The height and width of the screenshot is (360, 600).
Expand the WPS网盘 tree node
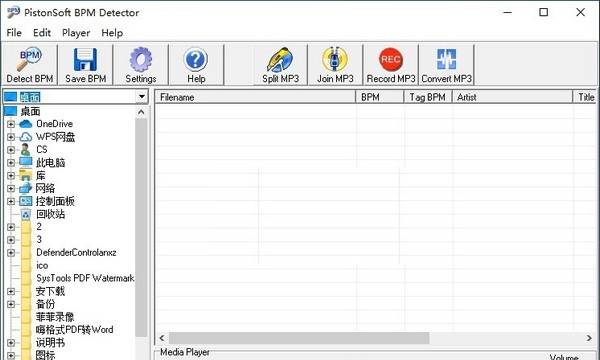tap(11, 137)
